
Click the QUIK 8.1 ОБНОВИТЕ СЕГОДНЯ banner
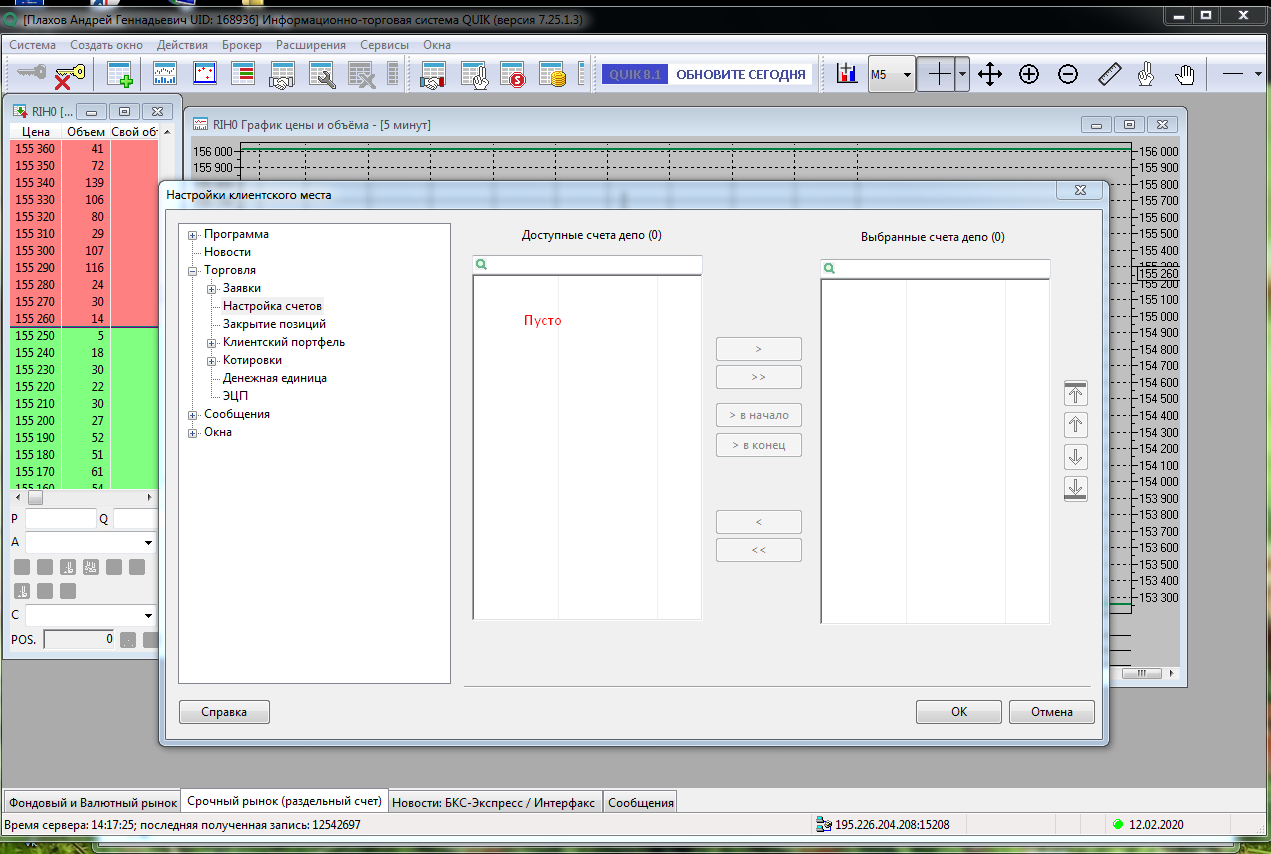tap(707, 74)
